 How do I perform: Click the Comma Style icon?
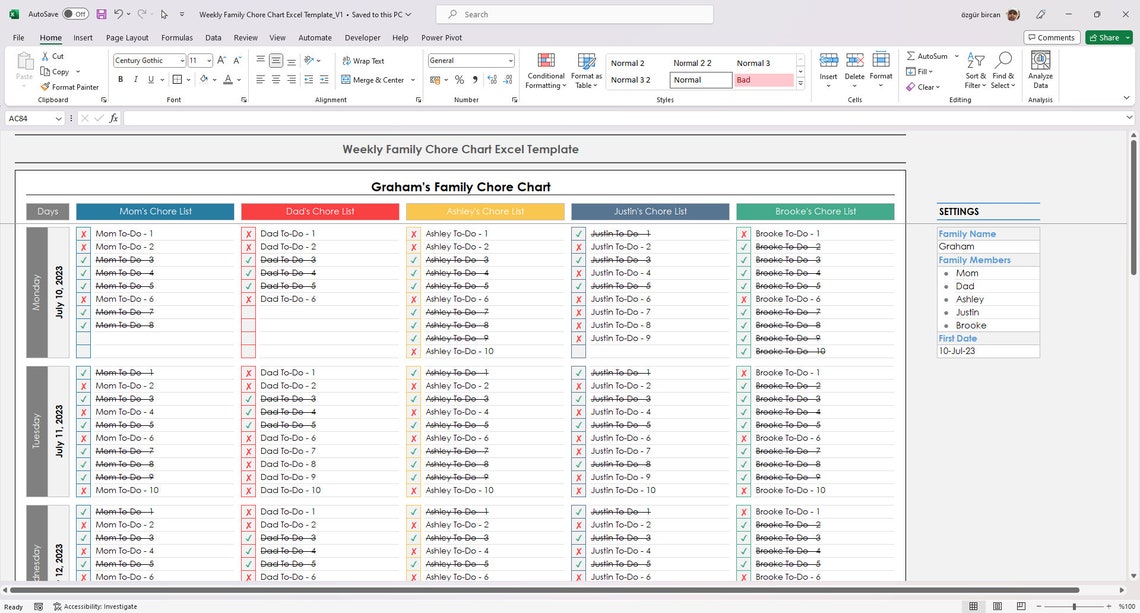coord(473,79)
